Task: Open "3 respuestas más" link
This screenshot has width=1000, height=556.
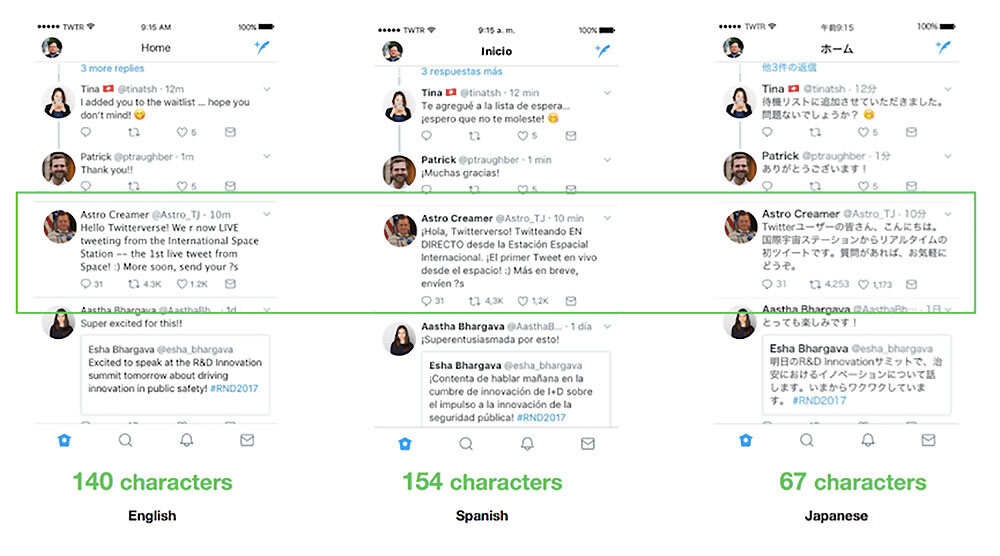Action: pos(462,71)
